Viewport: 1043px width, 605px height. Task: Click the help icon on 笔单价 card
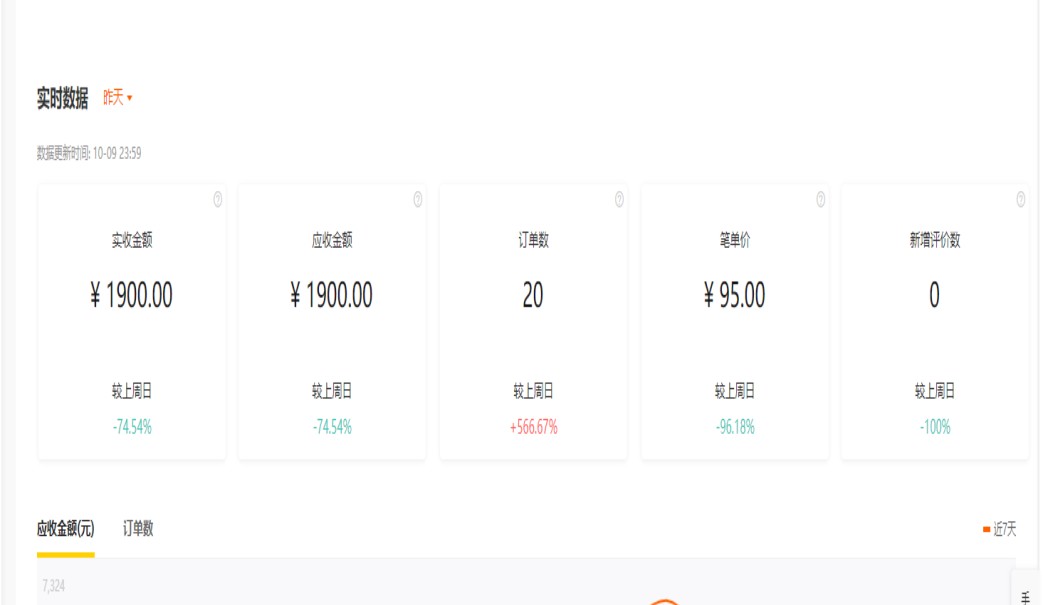tap(821, 200)
